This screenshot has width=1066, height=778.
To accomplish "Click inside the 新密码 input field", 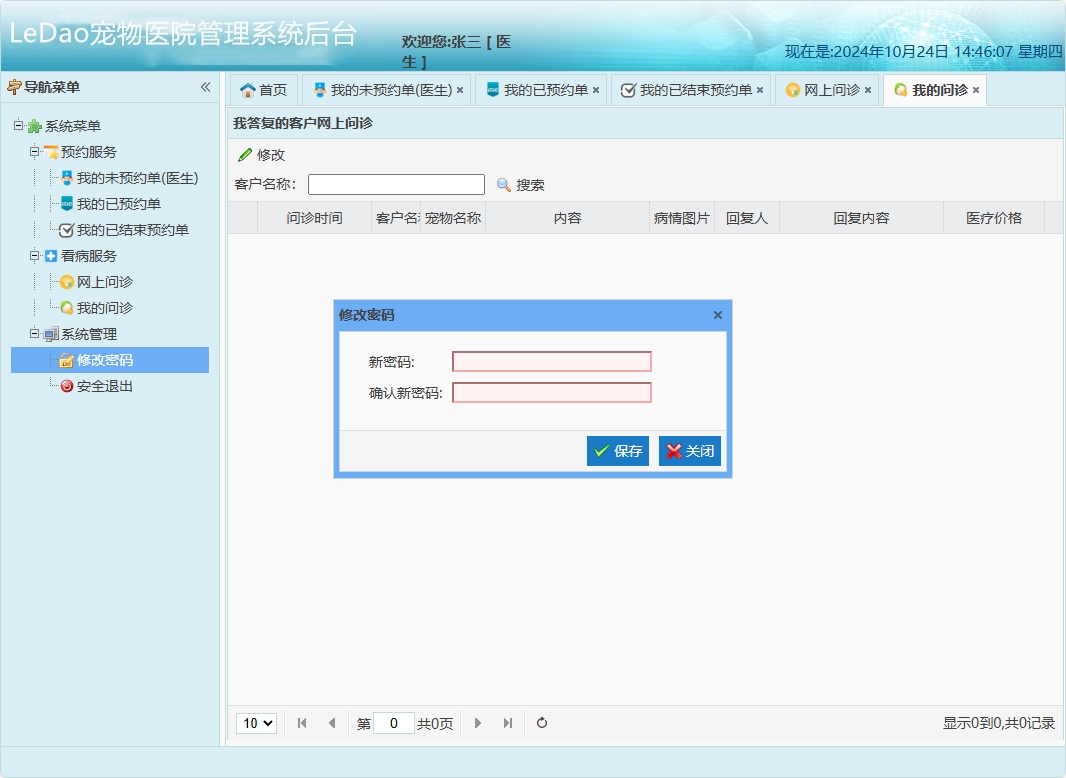I will coord(551,361).
